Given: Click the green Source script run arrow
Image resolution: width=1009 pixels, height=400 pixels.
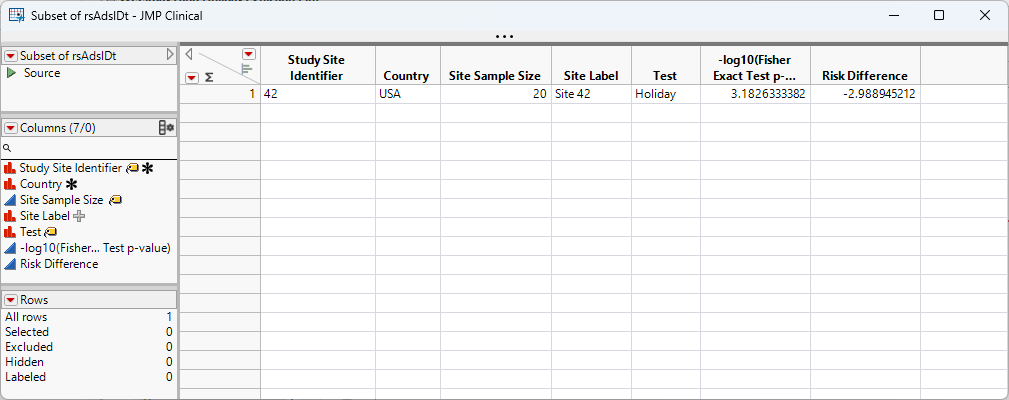Looking at the screenshot, I should pyautogui.click(x=12, y=73).
